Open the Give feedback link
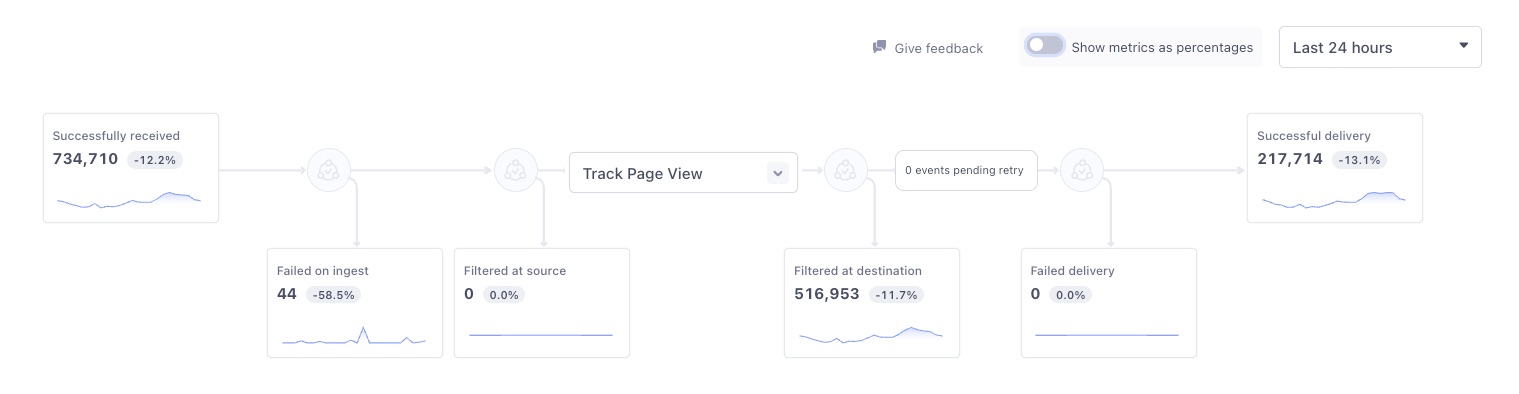1519x394 pixels. [x=928, y=48]
